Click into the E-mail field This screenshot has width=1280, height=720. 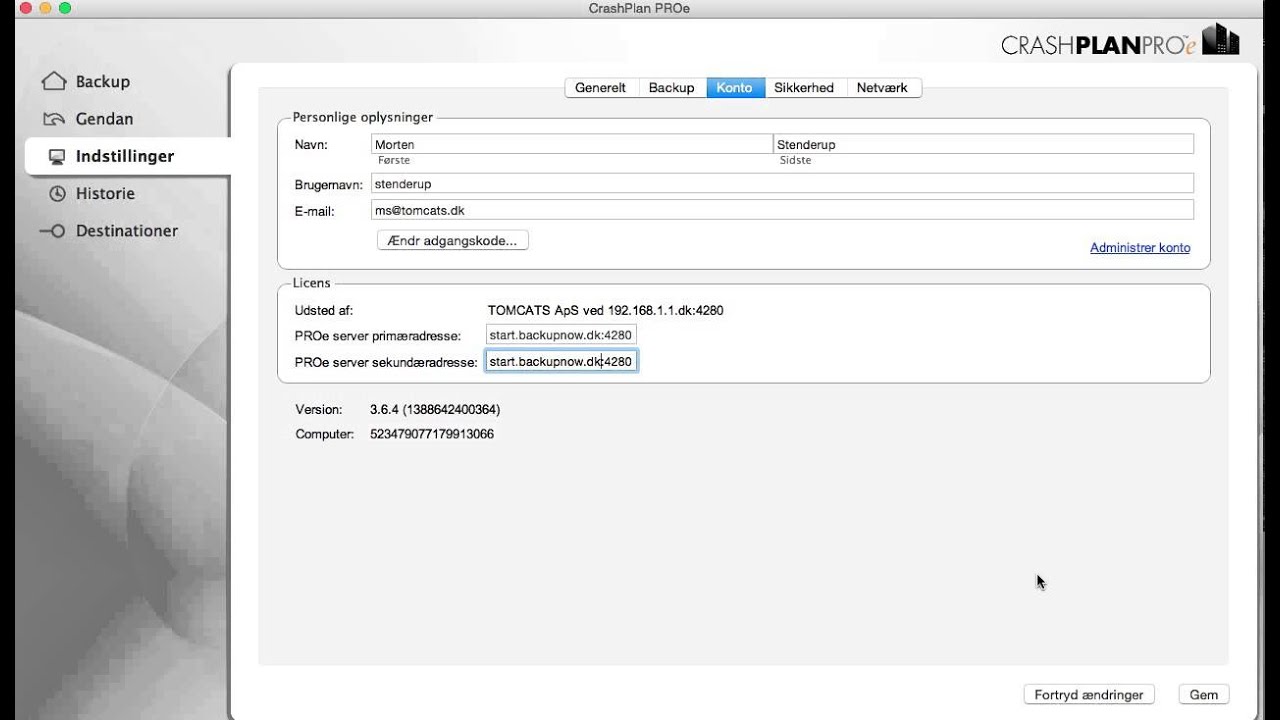pos(782,210)
